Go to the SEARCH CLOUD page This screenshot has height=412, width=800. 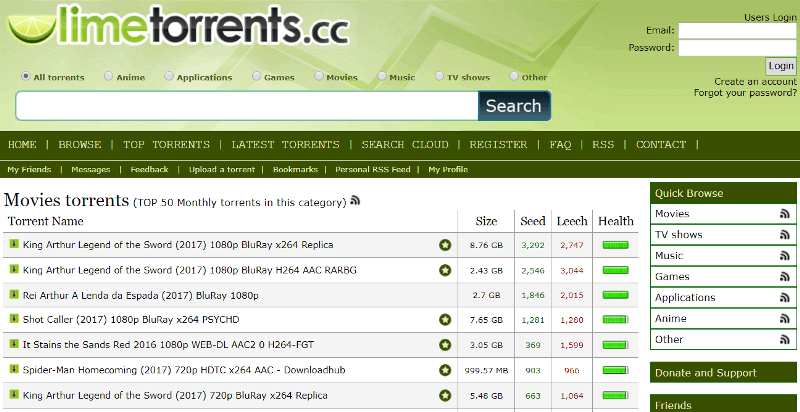coord(404,145)
